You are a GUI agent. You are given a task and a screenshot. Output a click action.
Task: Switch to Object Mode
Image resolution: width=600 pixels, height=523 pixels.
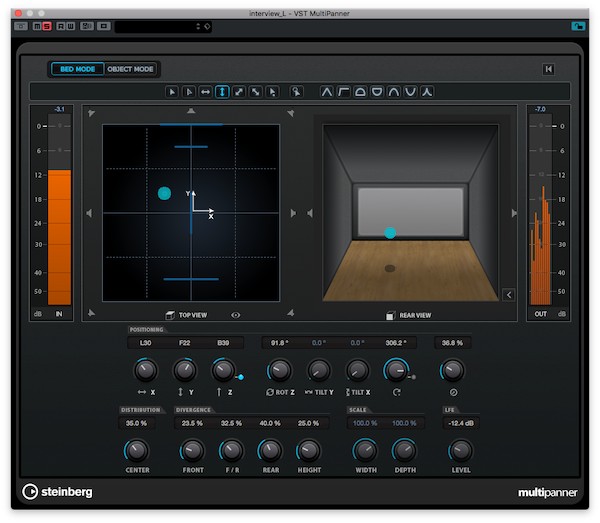click(130, 69)
